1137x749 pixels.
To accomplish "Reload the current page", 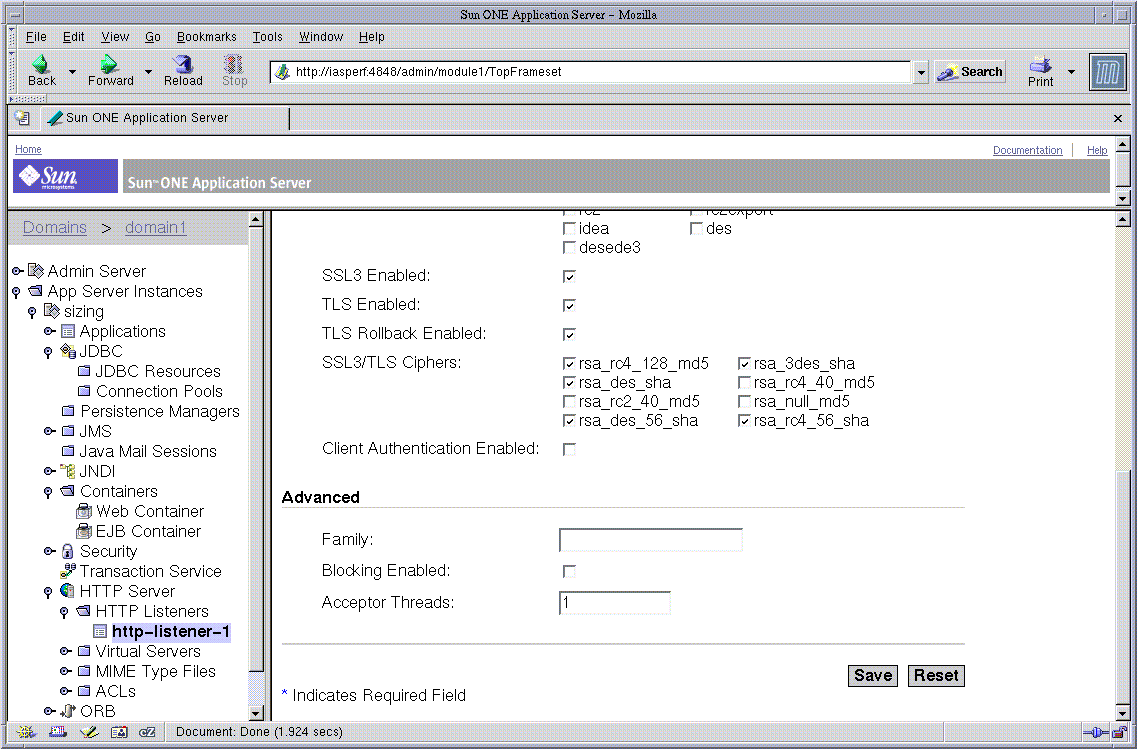I will point(183,64).
